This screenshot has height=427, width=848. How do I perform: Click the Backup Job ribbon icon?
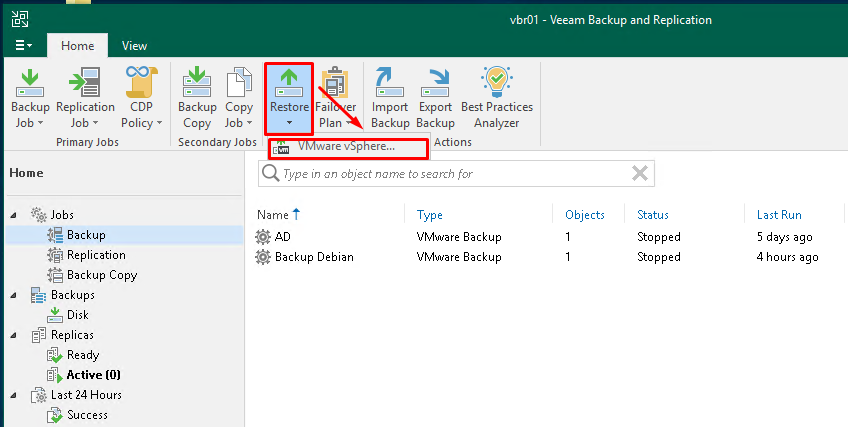pos(30,83)
